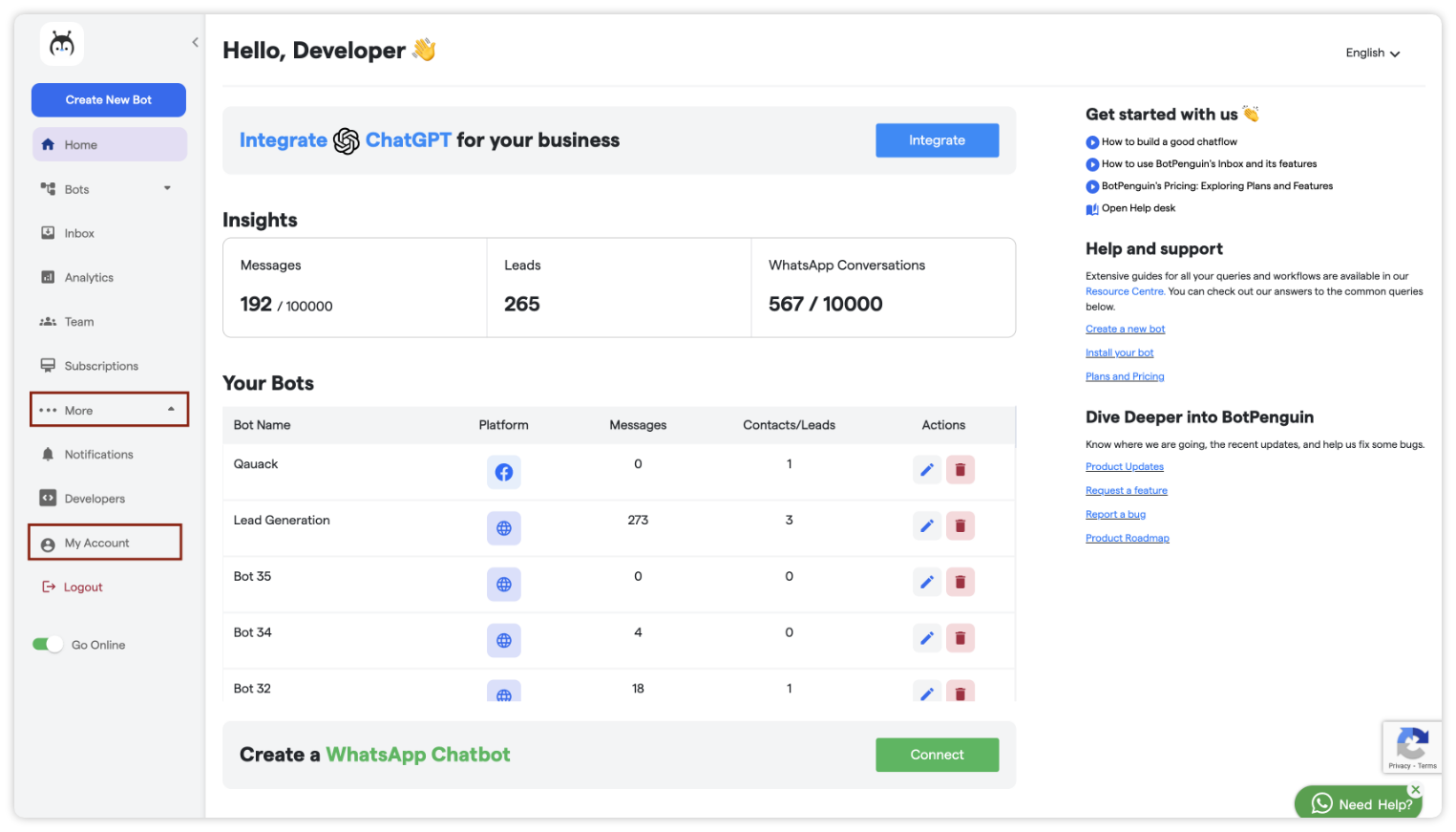Open the English language dropdown
This screenshot has width=1456, height=832.
[1372, 53]
